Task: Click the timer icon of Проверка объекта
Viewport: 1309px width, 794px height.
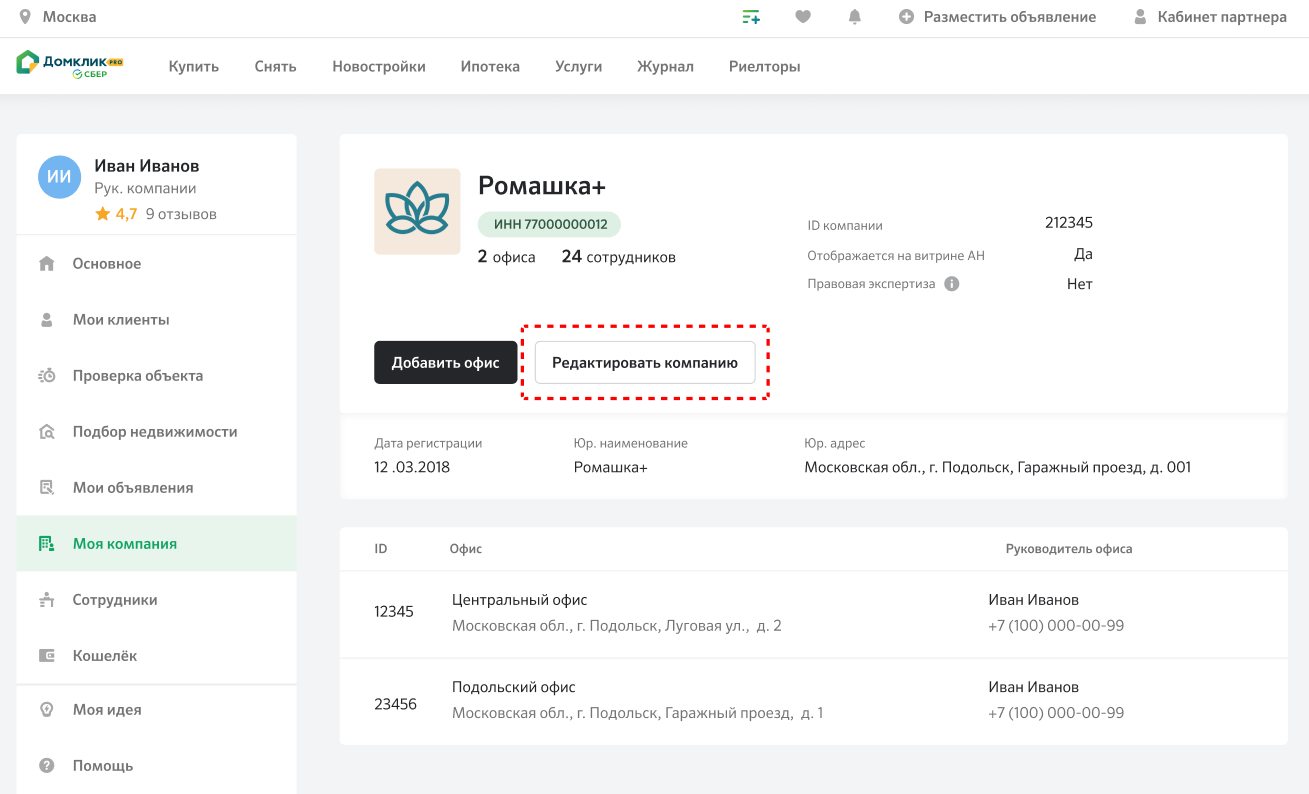Action: (46, 376)
